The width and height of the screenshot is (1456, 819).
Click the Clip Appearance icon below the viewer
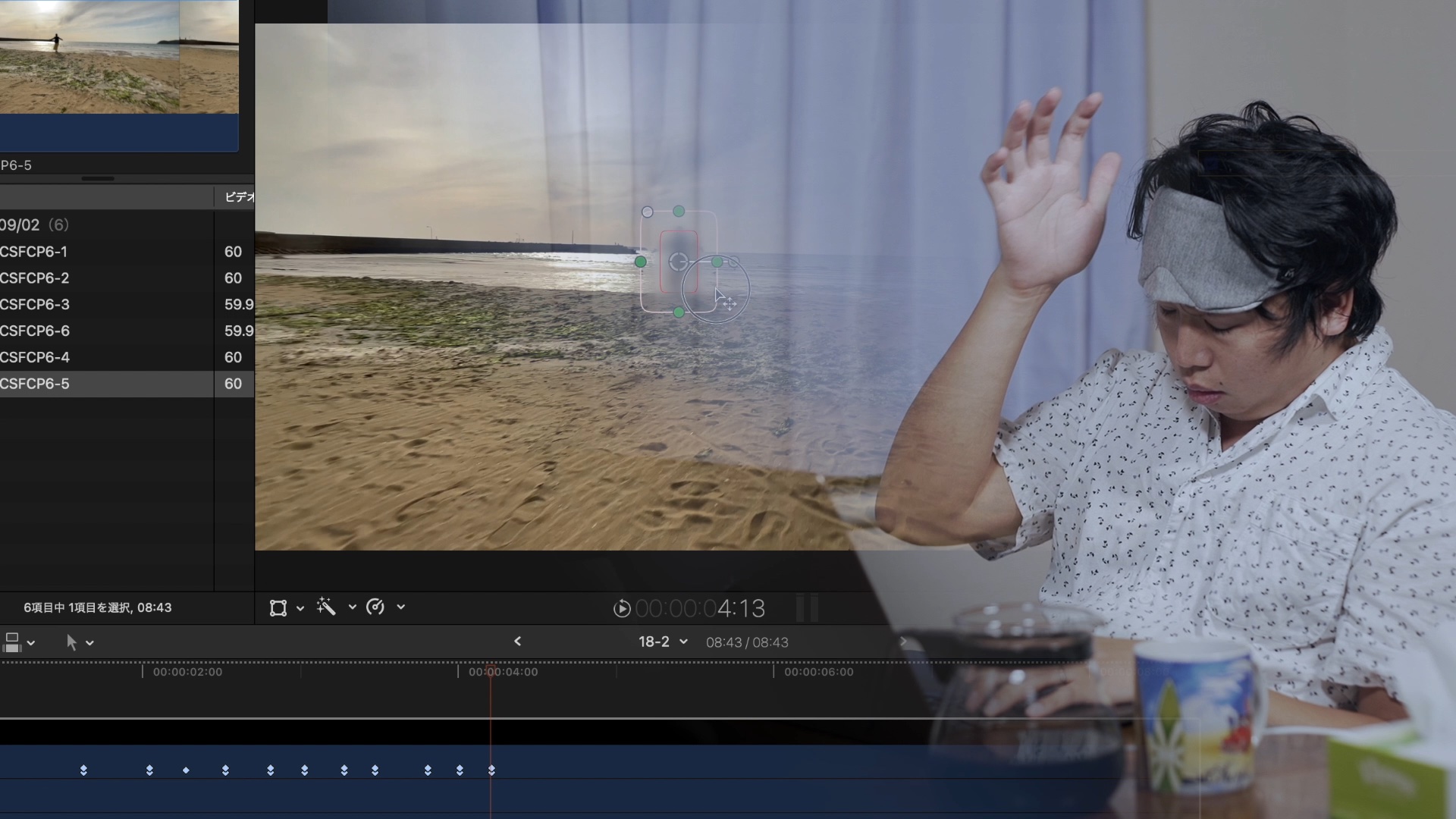tap(11, 642)
